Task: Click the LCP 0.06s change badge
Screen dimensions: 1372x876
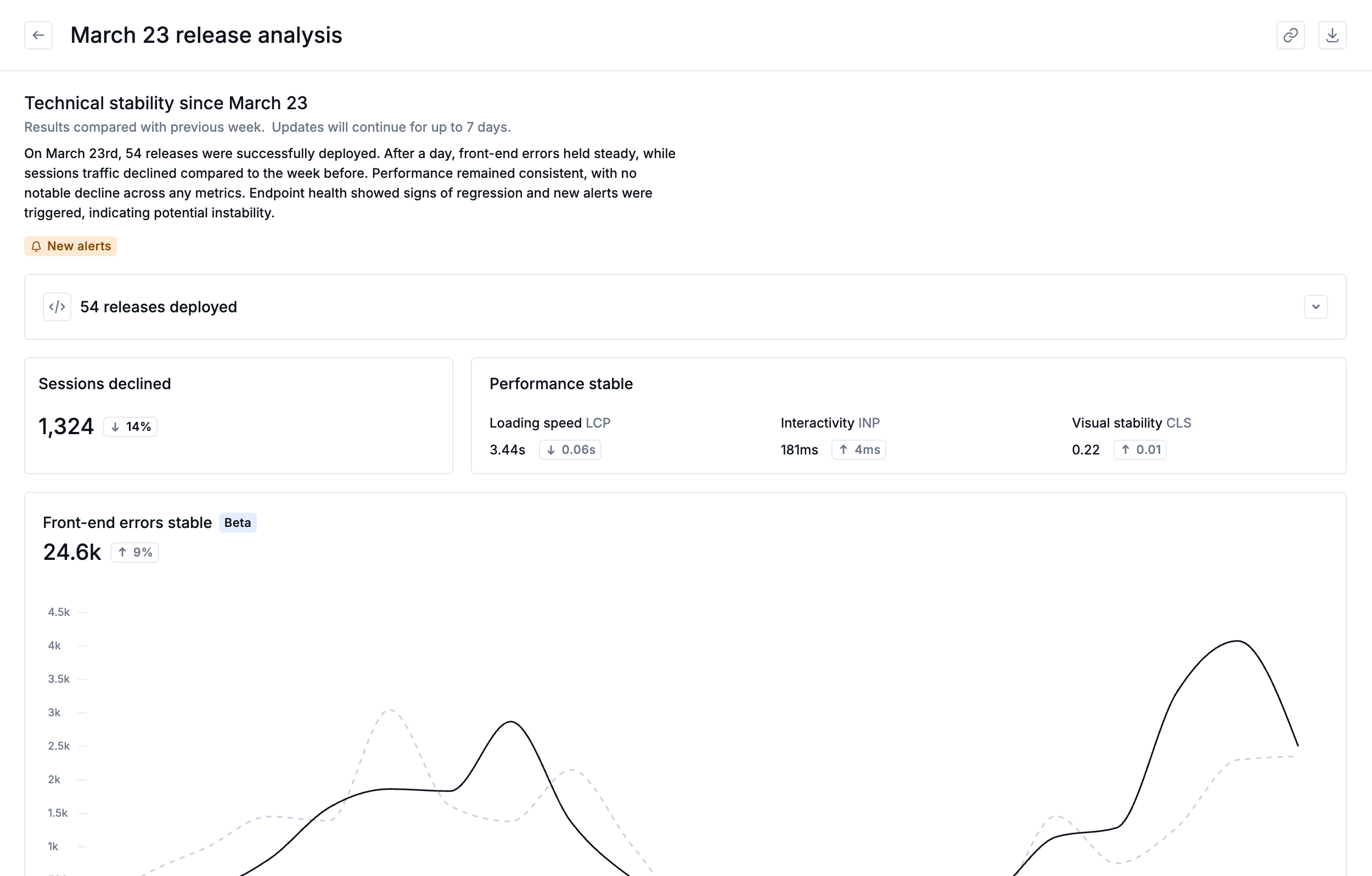Action: [570, 450]
